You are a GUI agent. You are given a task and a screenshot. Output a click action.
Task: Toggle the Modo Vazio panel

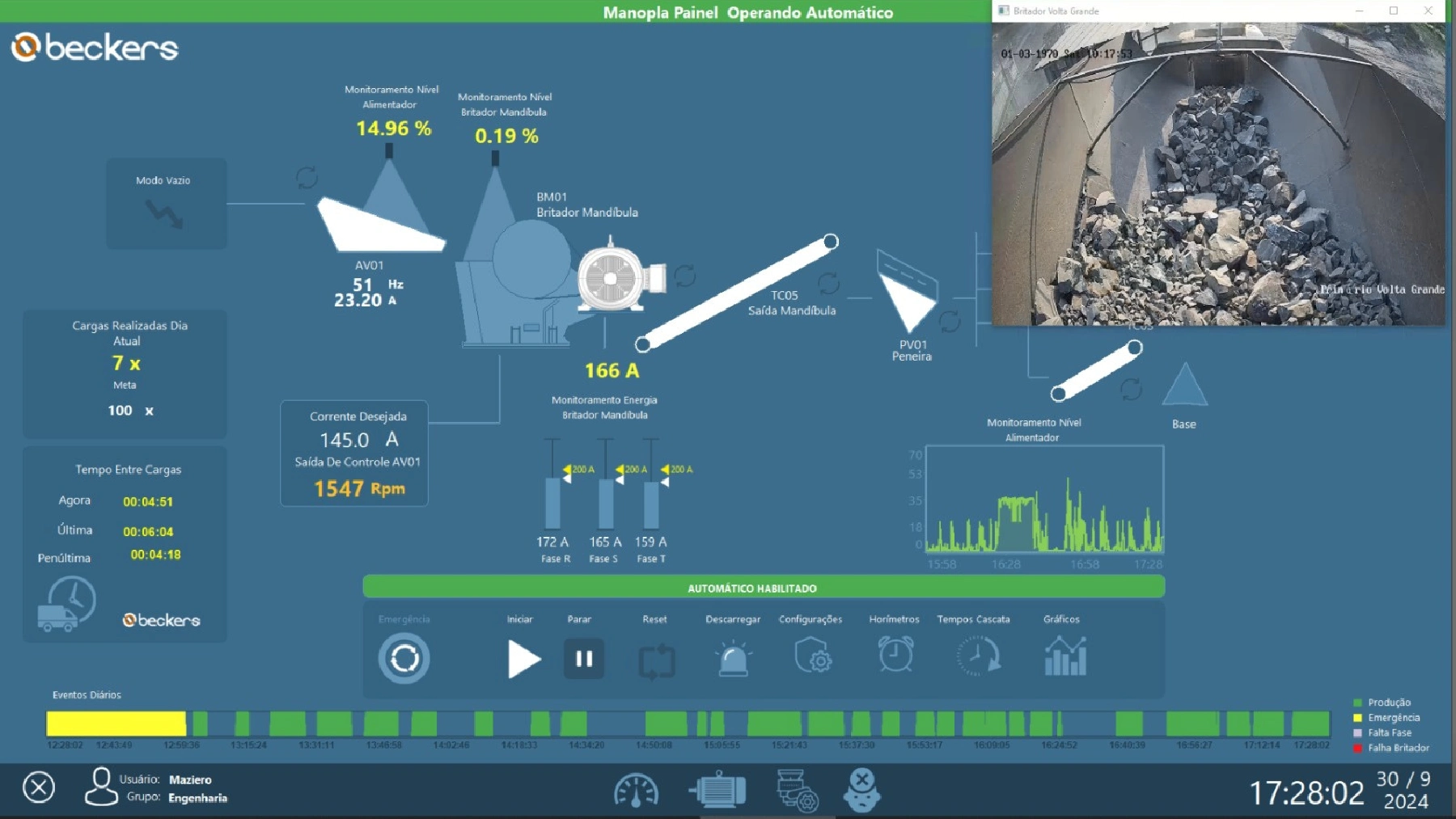coord(167,203)
